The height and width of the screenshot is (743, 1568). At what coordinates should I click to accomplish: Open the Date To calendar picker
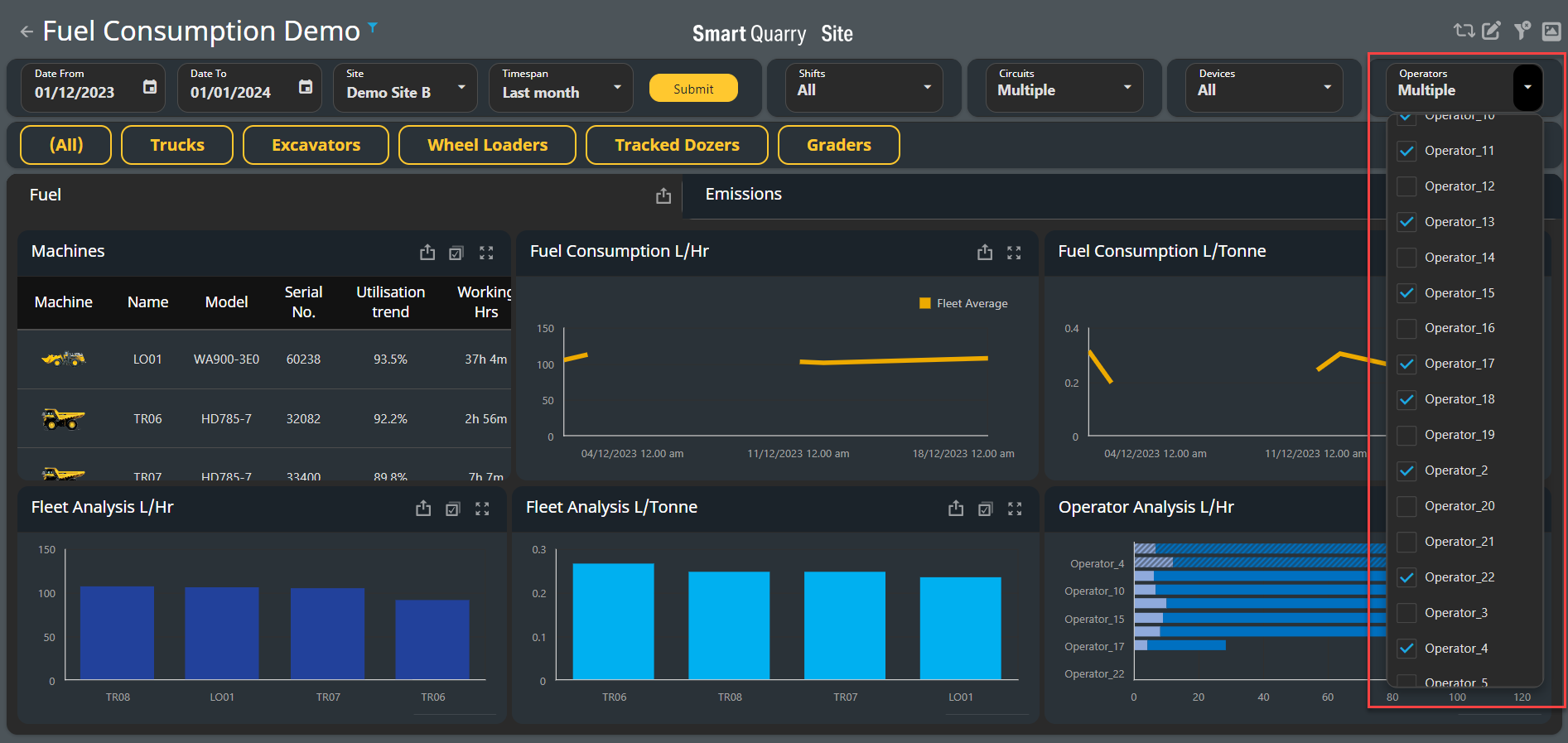click(306, 87)
